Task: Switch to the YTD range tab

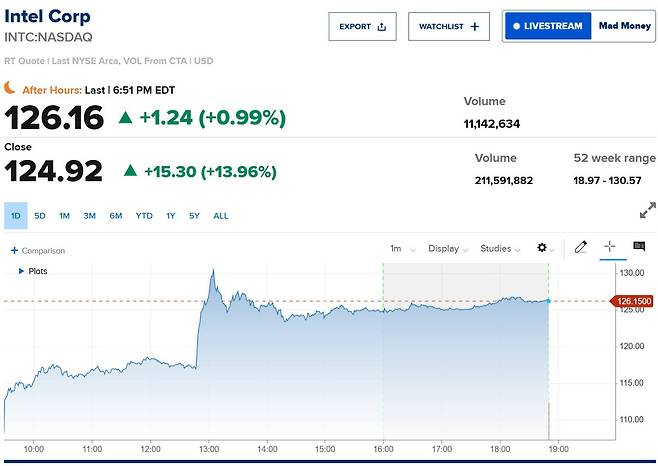Action: point(144,216)
